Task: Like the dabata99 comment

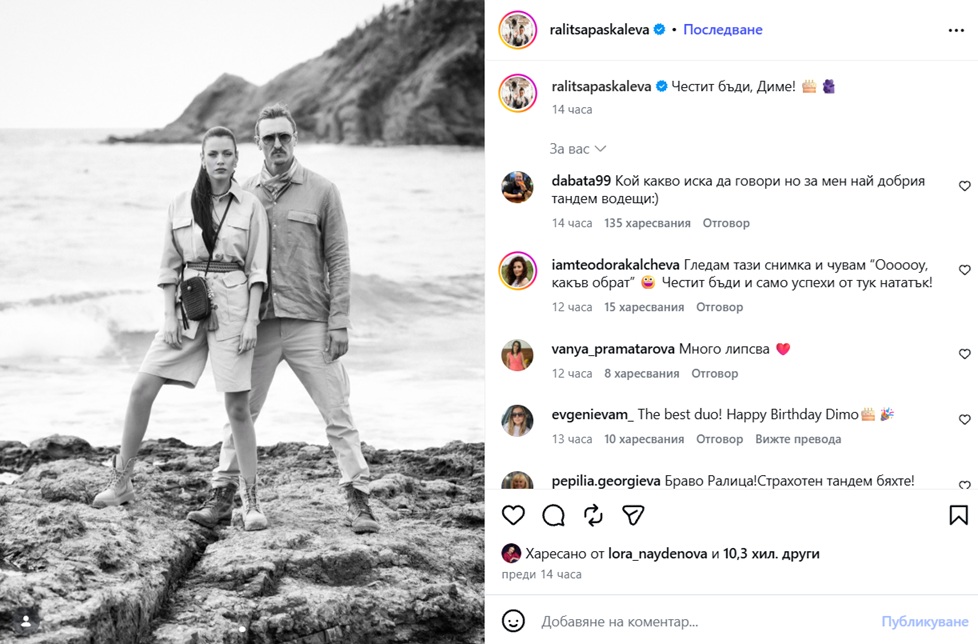Action: click(x=964, y=186)
